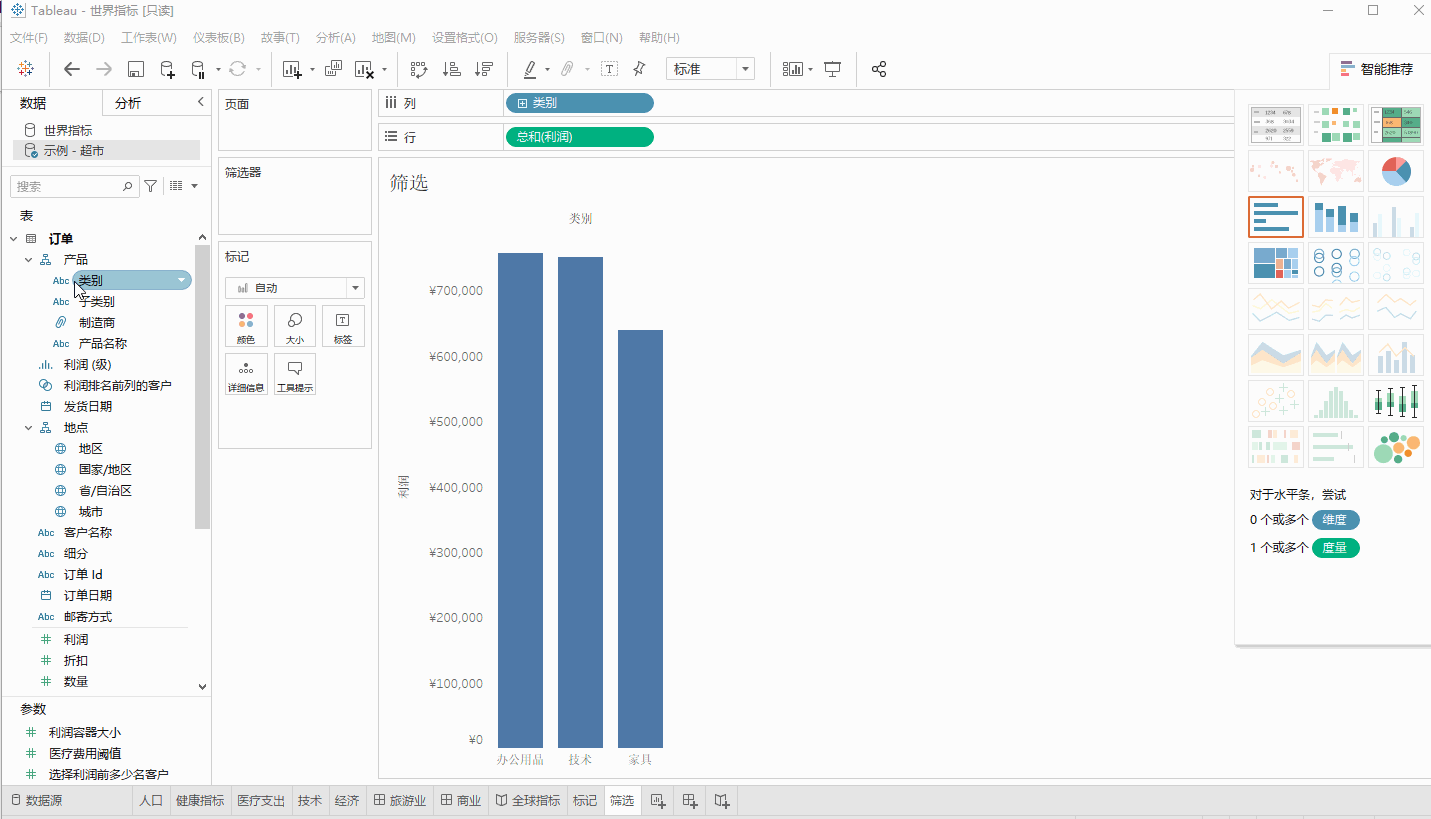1431x819 pixels.
Task: Click the new story tab icon
Action: pos(722,801)
